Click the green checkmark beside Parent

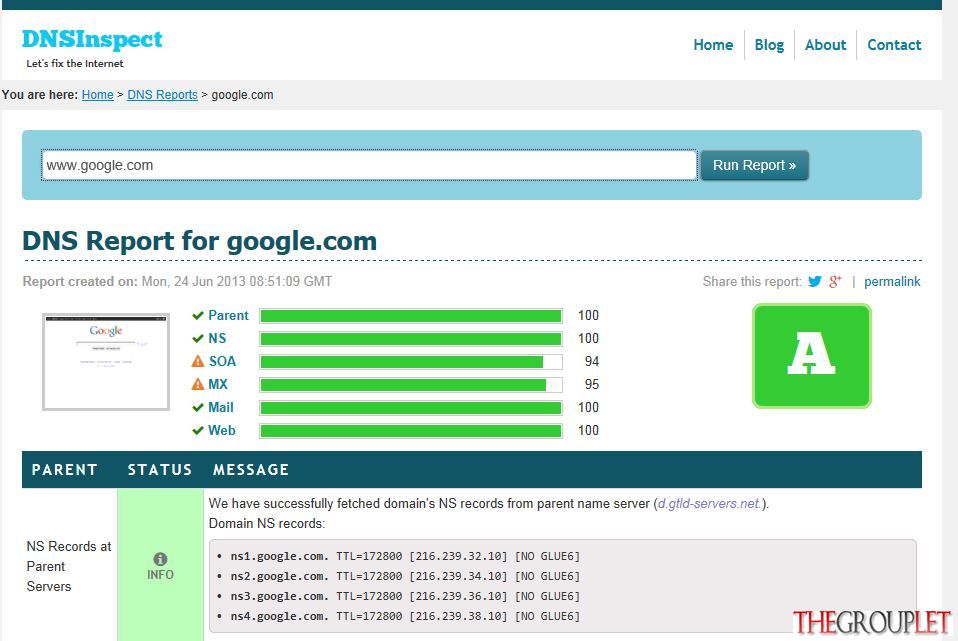[197, 315]
